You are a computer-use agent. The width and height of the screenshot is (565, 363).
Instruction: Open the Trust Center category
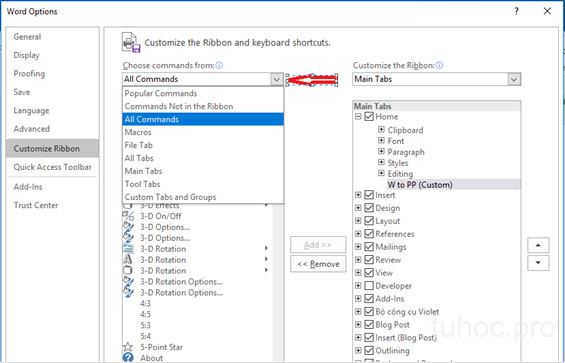pyautogui.click(x=52, y=205)
